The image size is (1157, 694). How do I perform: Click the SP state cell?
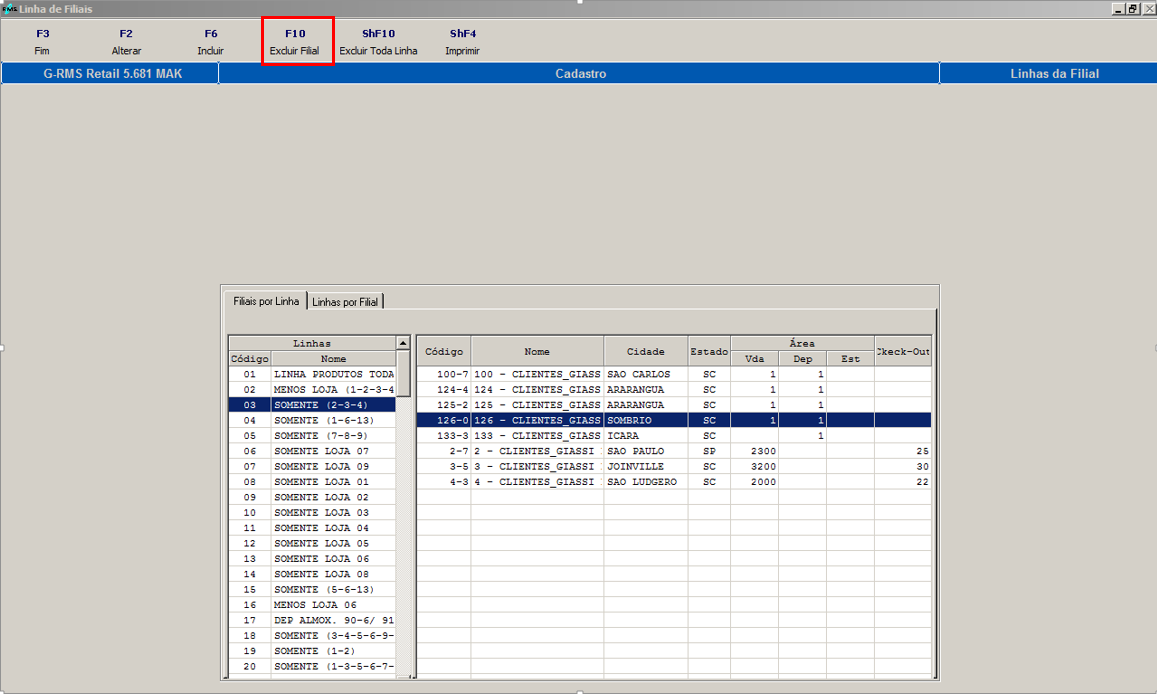[x=709, y=451]
